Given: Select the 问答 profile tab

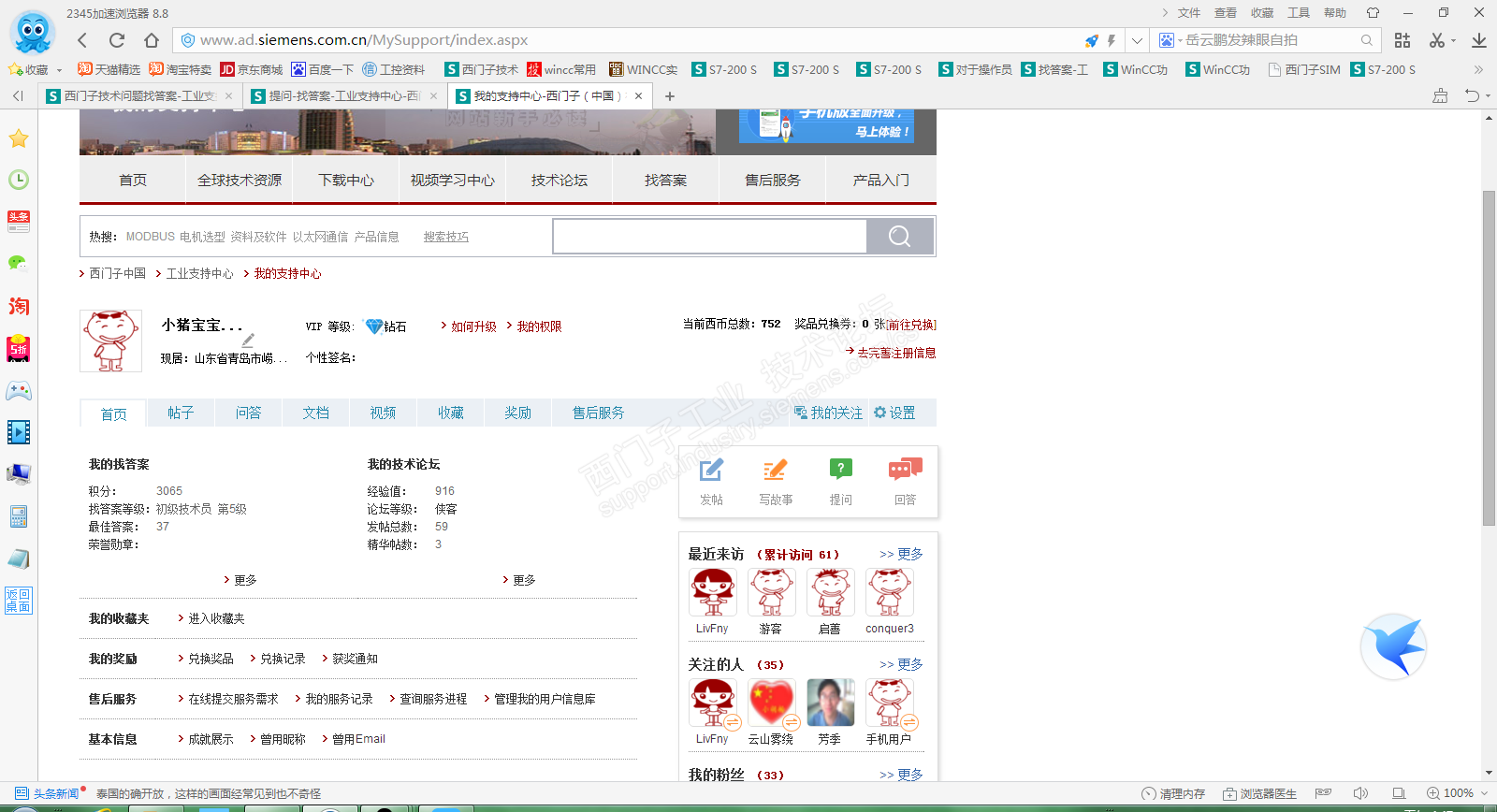Looking at the screenshot, I should click(x=248, y=413).
